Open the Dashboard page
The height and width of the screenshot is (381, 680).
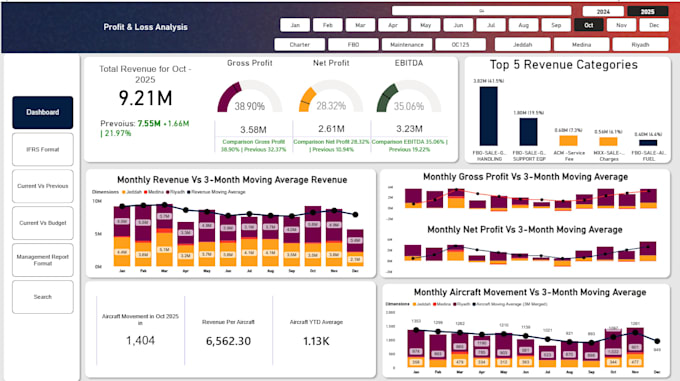tap(42, 112)
